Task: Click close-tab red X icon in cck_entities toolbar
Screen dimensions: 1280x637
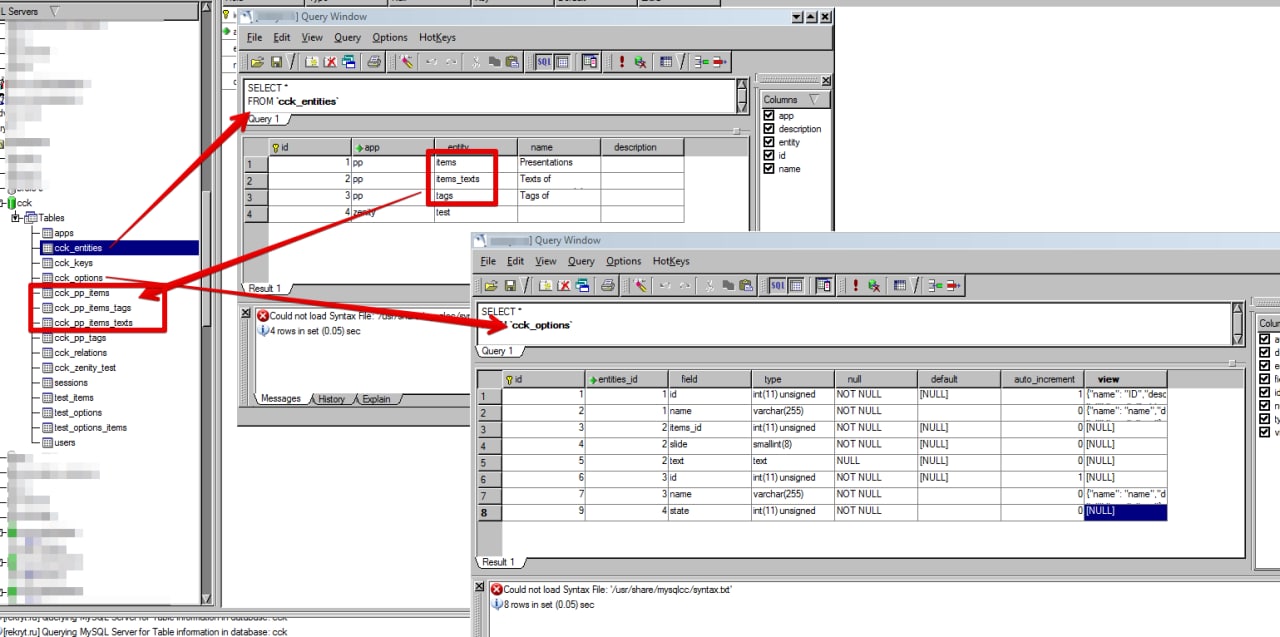Action: click(329, 62)
